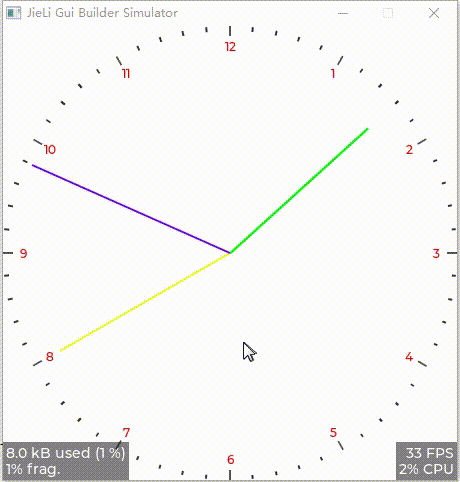Click the number 12 on the clock
460x482 pixels.
(x=230, y=47)
